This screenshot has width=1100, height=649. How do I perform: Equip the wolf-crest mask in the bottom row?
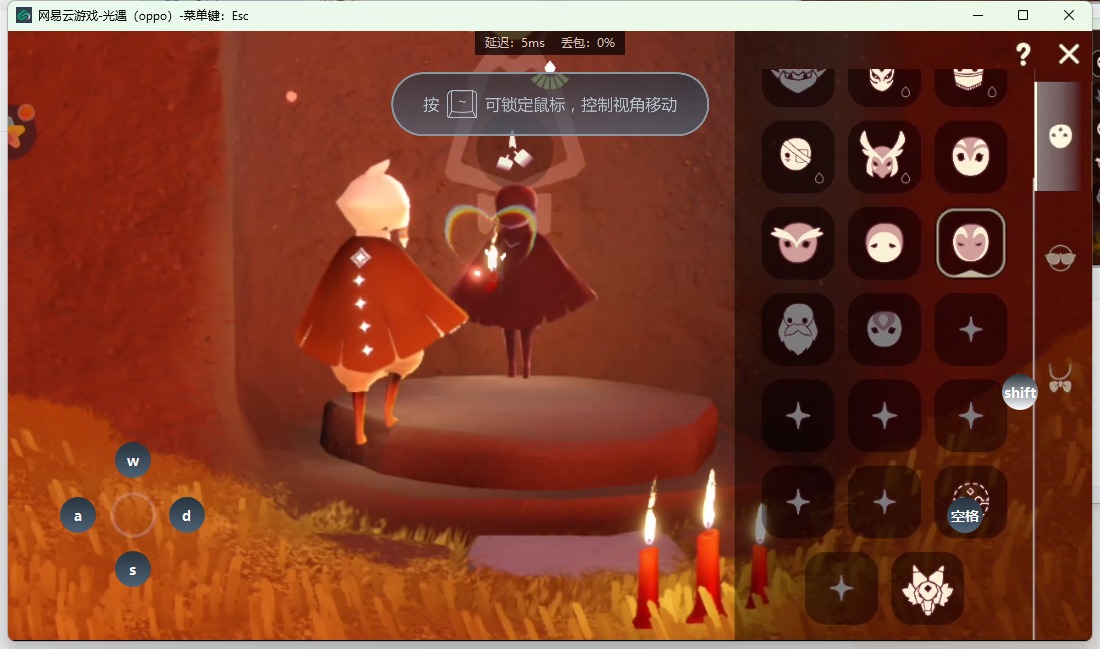[x=927, y=588]
